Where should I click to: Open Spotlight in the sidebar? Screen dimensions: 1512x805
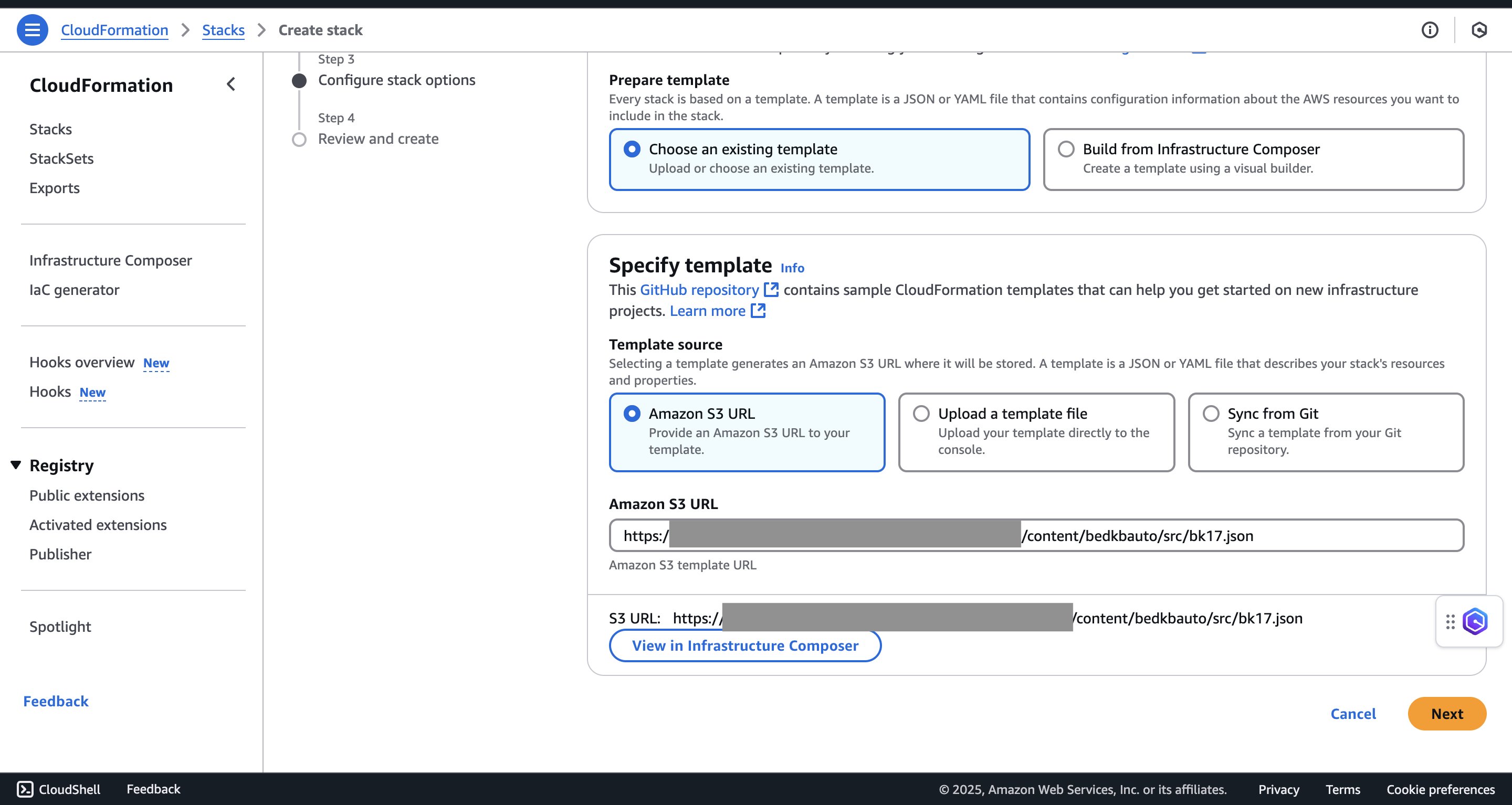[60, 627]
